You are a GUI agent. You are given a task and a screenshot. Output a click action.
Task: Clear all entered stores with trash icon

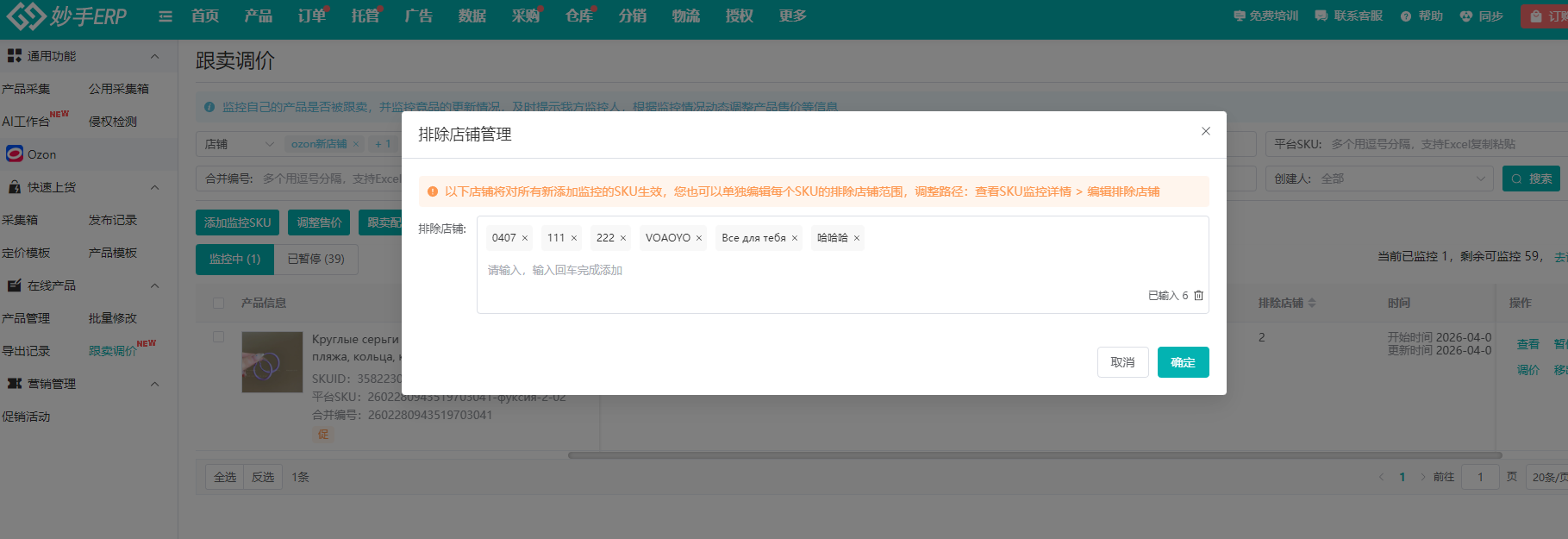1198,295
